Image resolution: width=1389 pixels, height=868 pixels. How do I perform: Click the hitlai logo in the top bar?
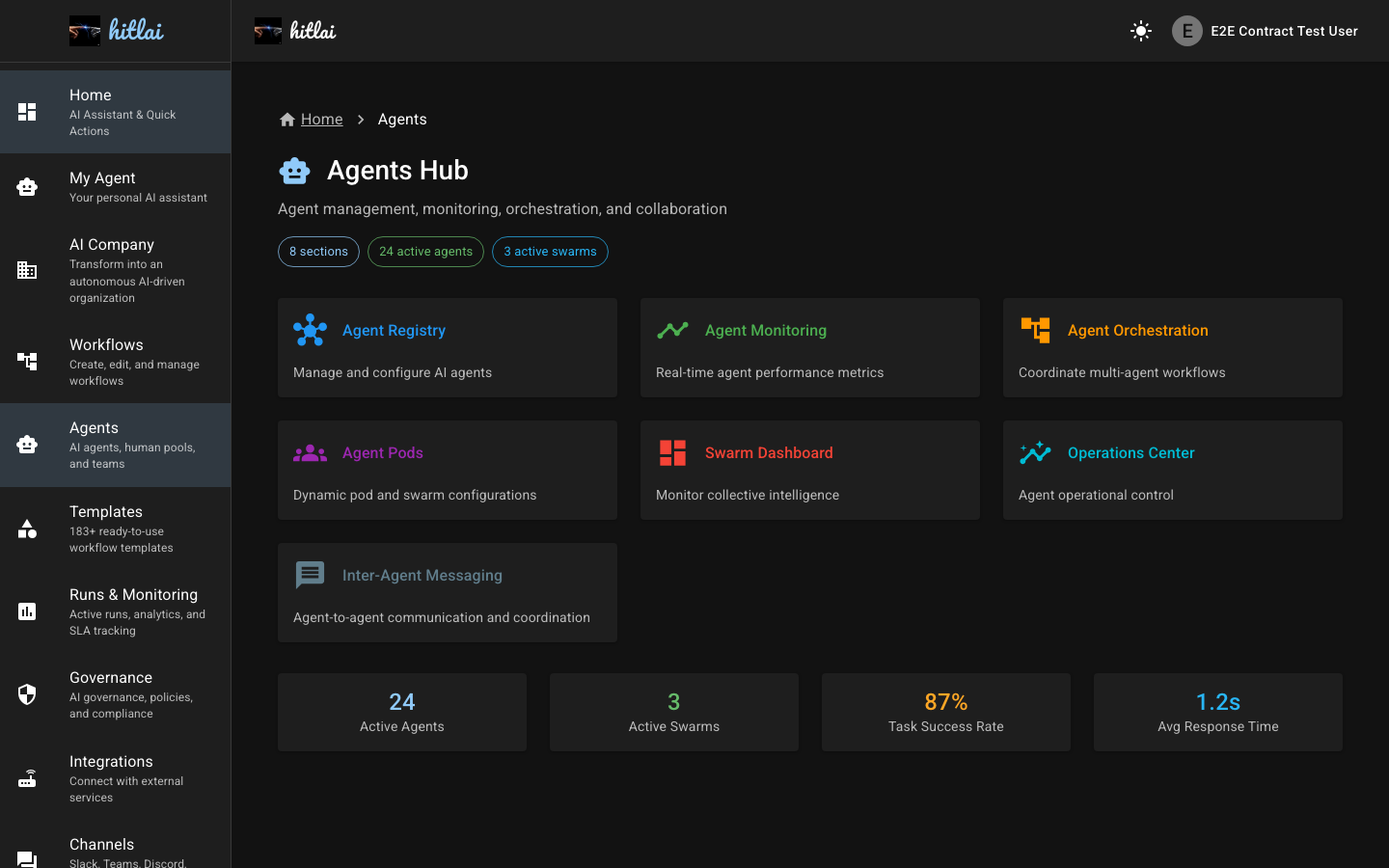(x=295, y=30)
